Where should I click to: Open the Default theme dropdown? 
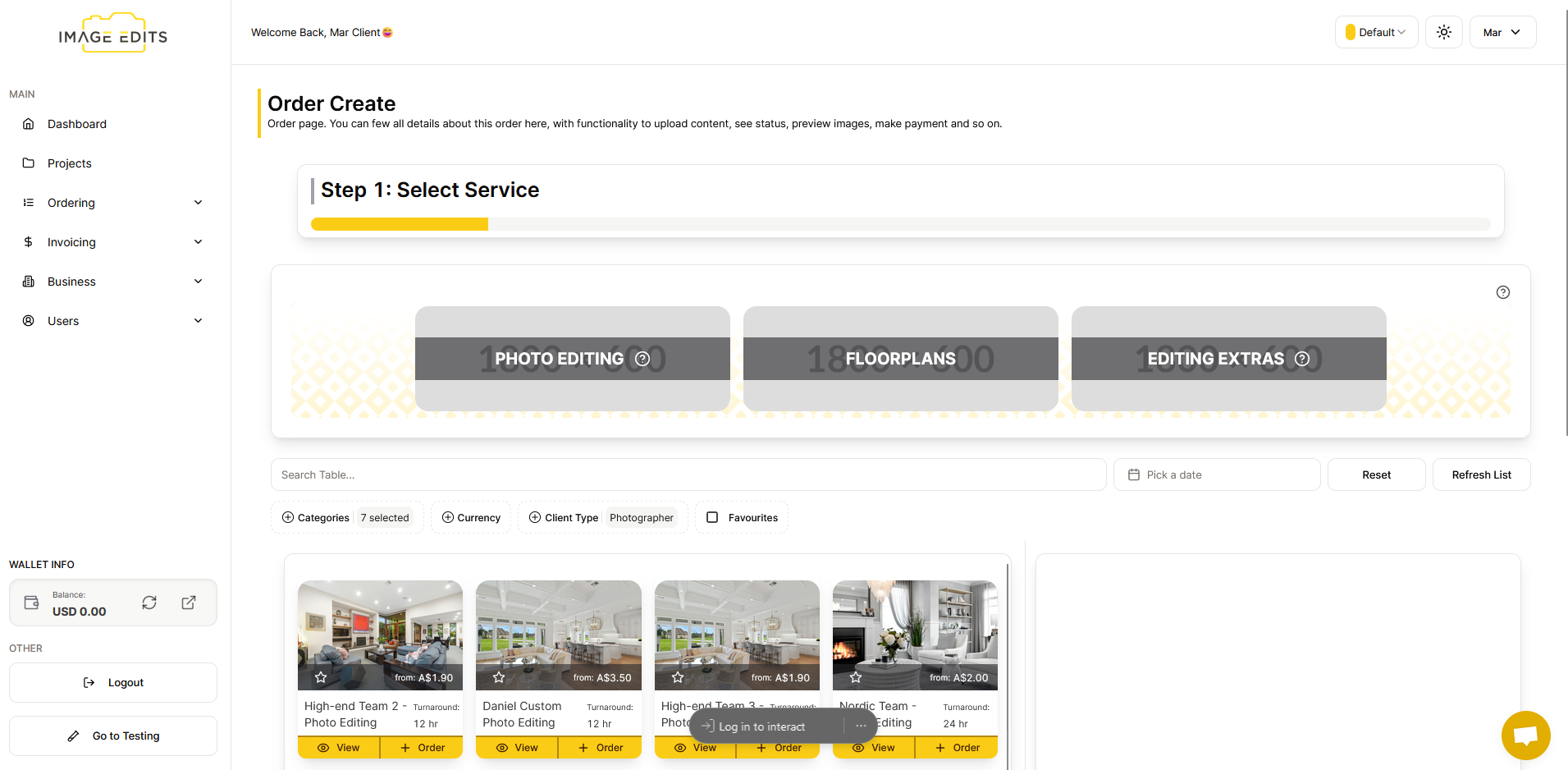click(x=1376, y=32)
